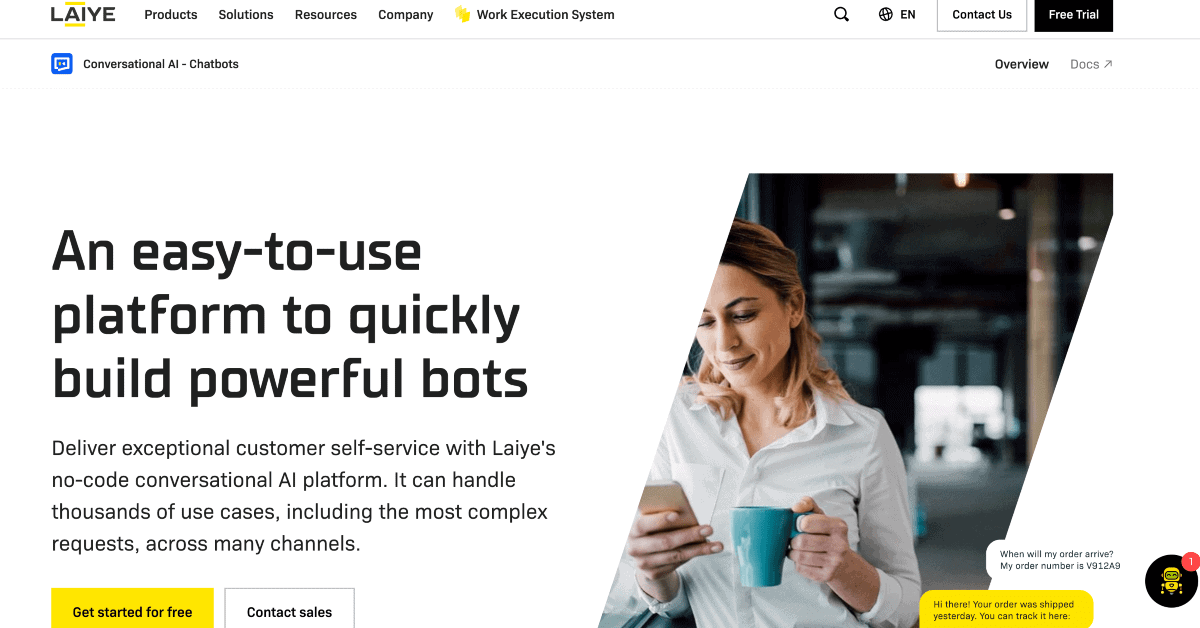Click Get started for free button

coord(132,610)
